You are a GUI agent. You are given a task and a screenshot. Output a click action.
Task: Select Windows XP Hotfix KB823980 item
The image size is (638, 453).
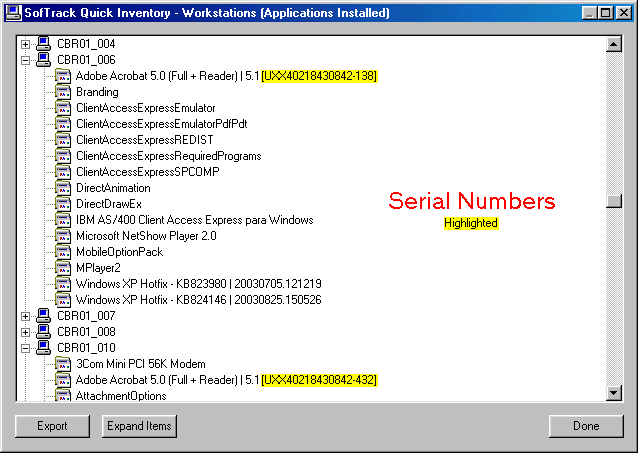pyautogui.click(x=198, y=284)
